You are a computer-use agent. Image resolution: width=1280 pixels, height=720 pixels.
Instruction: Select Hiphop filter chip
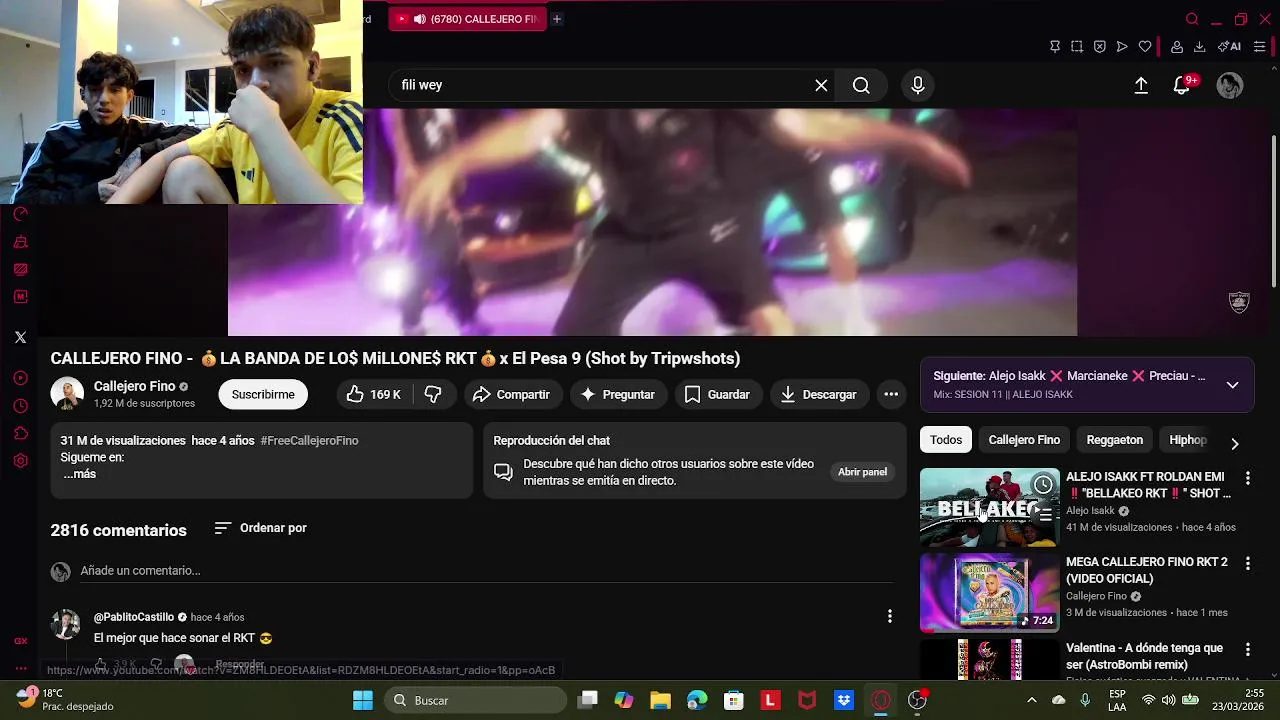click(x=1188, y=440)
